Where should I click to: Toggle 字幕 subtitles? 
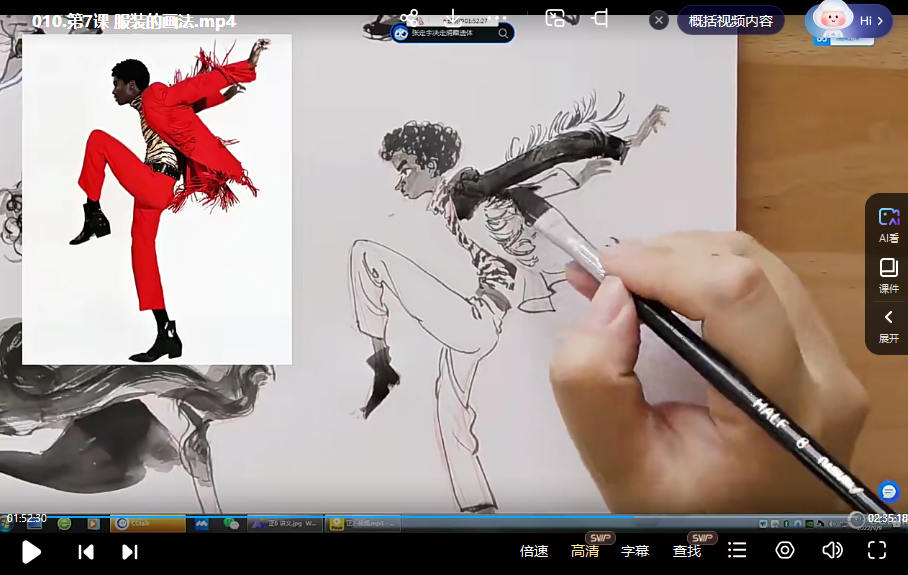(x=635, y=551)
